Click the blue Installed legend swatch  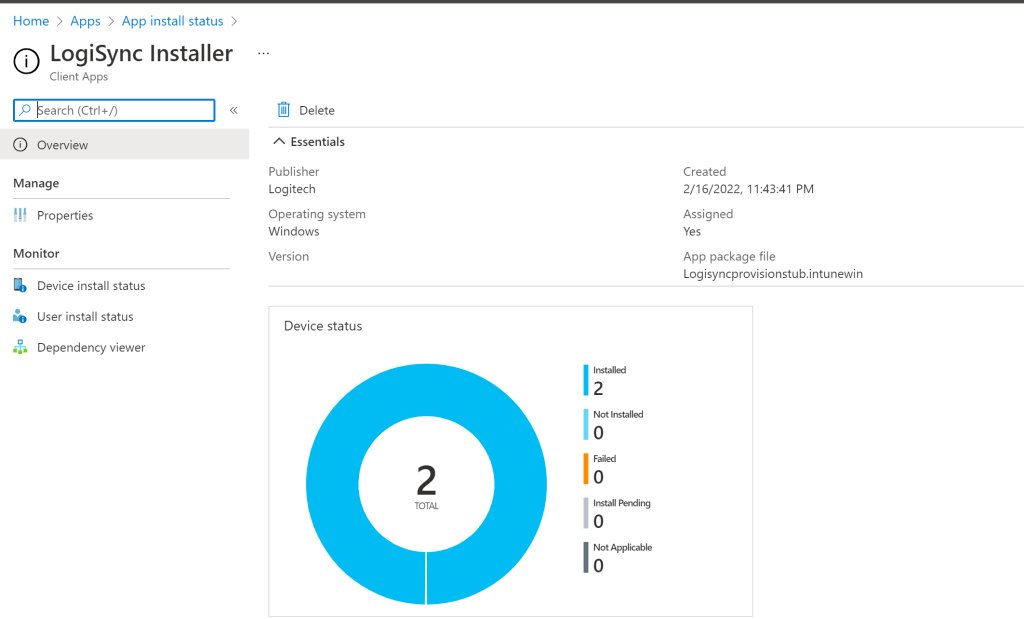click(x=586, y=380)
